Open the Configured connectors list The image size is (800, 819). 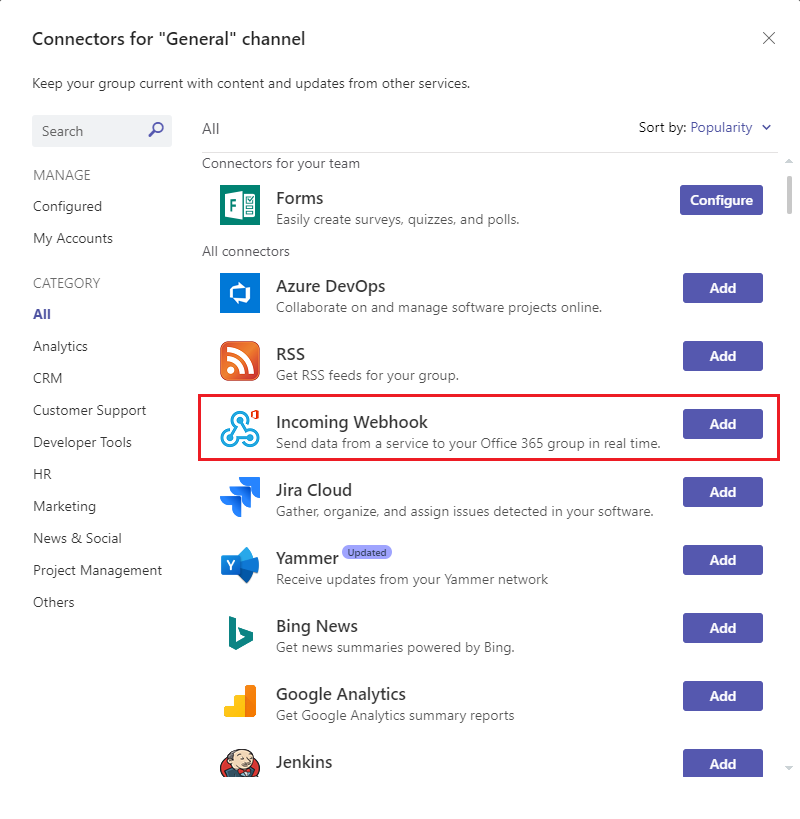pyautogui.click(x=67, y=206)
